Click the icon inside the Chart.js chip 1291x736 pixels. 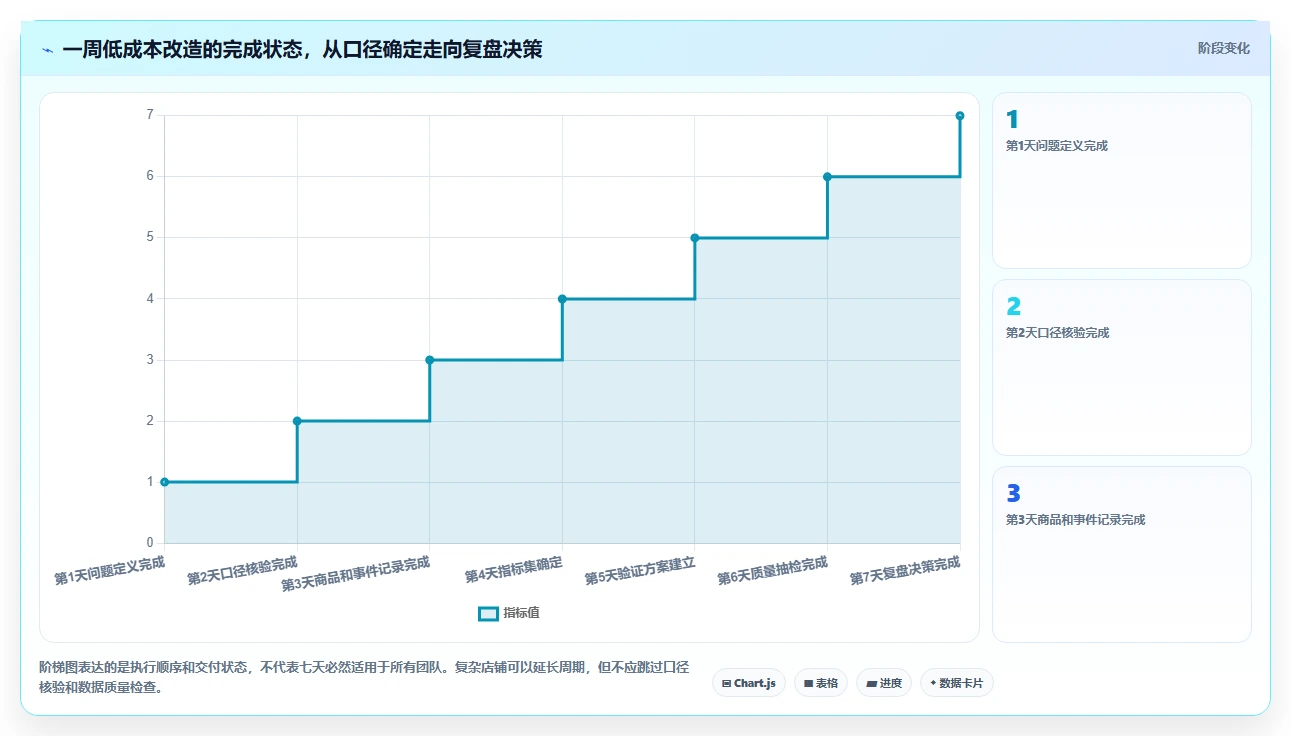(726, 684)
